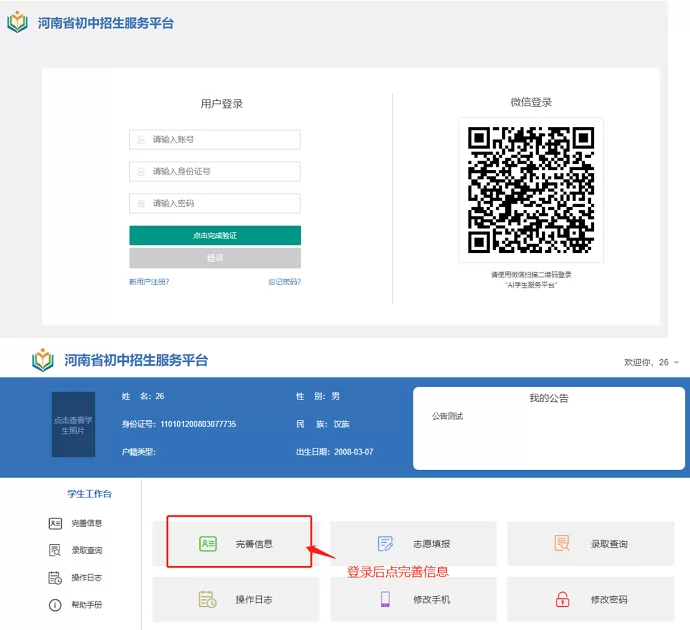Click the orange search document icon on 录取查询 card
Screen dimensions: 690x630
click(x=562, y=543)
